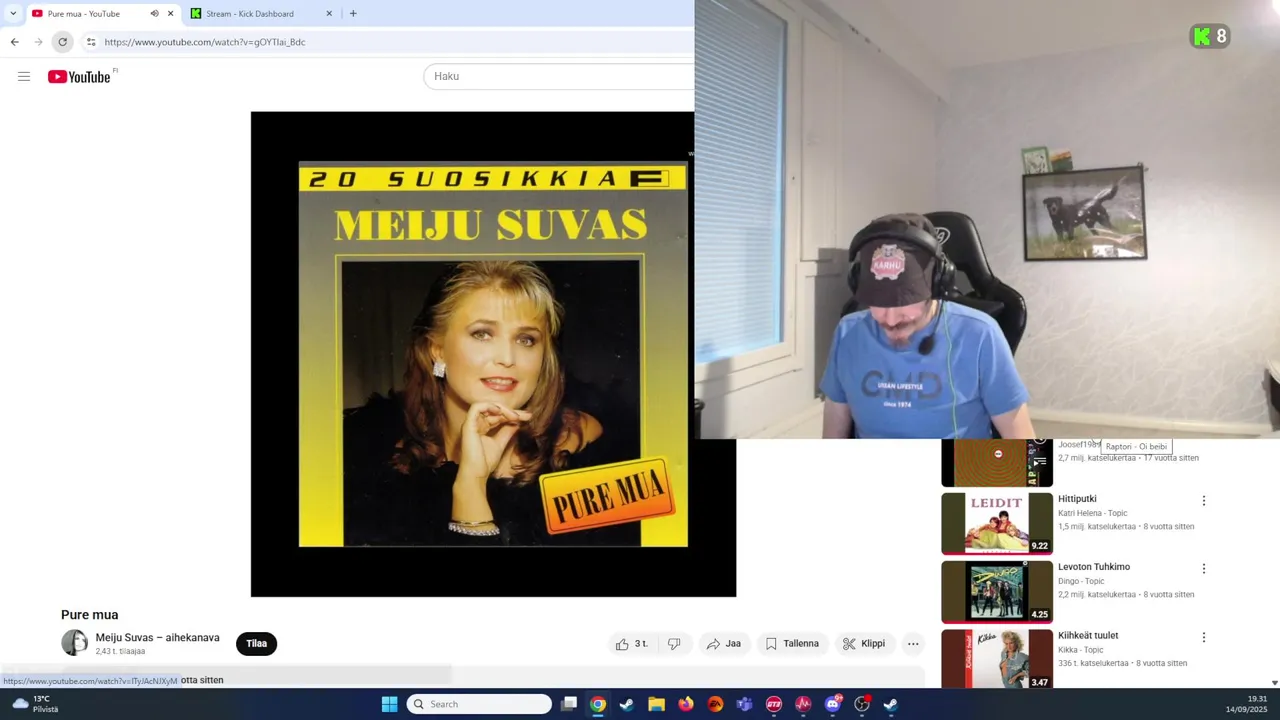Click the Pure mua album cover video
Image resolution: width=1280 pixels, height=720 pixels.
coord(493,354)
